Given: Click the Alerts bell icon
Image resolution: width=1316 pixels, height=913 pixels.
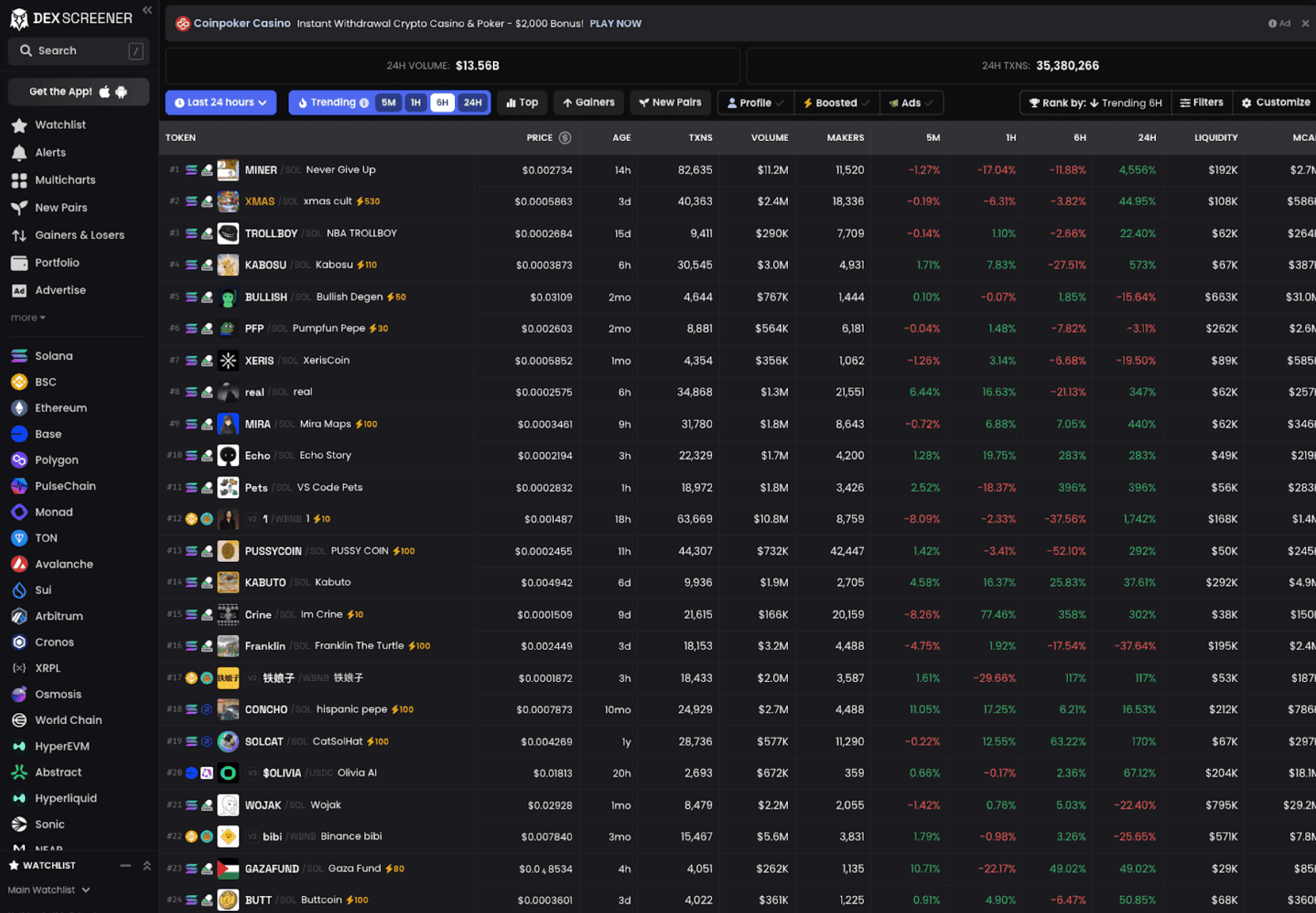Looking at the screenshot, I should point(19,153).
